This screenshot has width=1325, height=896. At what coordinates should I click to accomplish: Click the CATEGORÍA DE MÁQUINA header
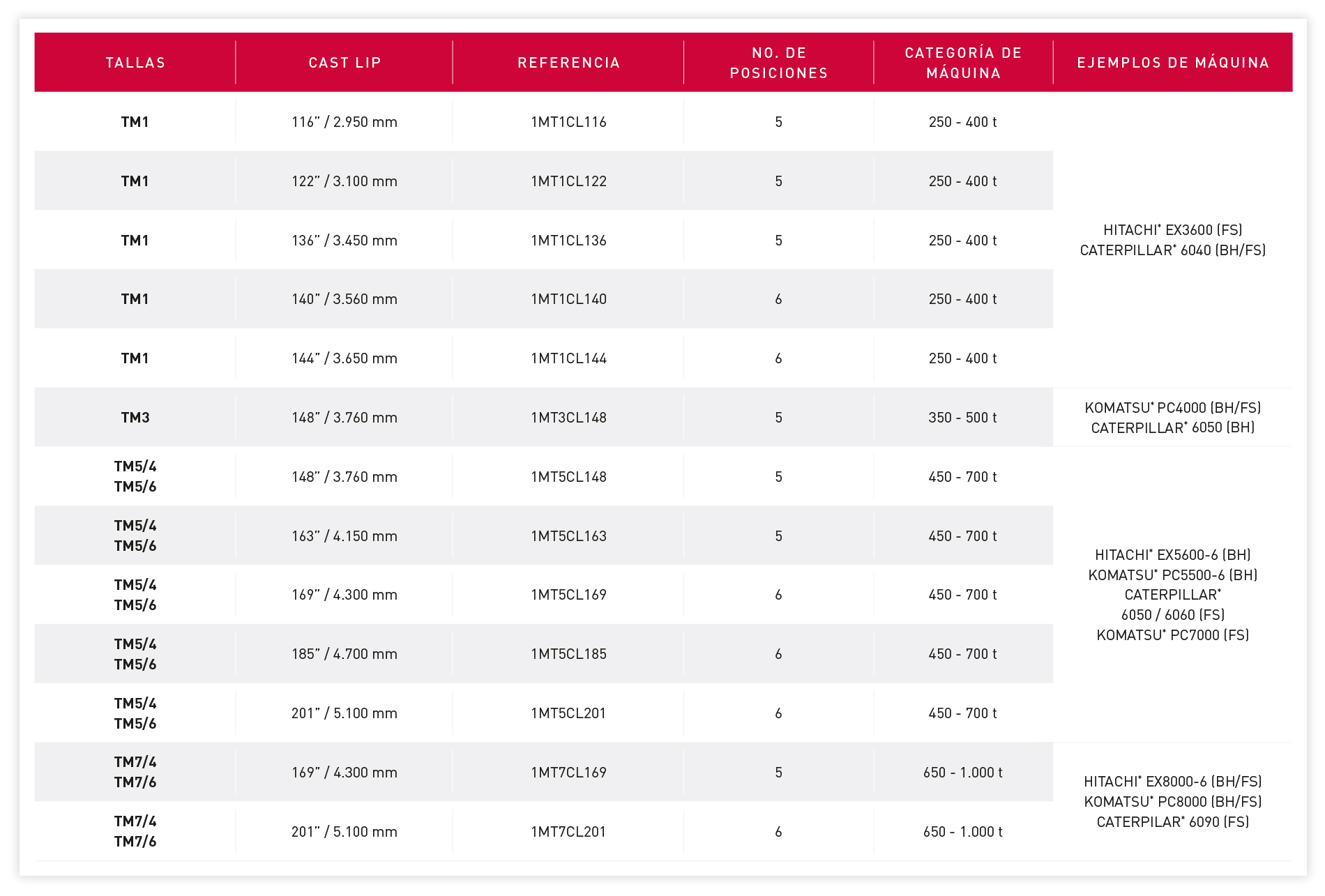(962, 63)
